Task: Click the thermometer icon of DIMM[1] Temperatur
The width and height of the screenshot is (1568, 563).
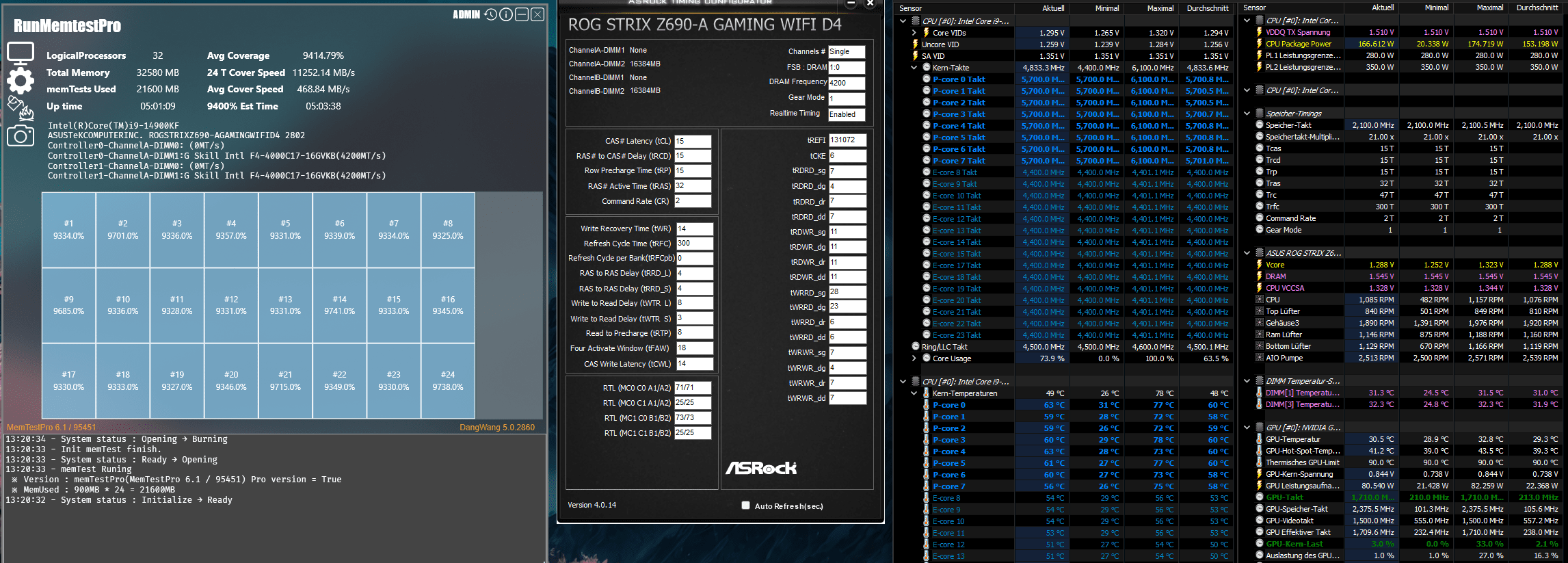Action: pos(1259,393)
